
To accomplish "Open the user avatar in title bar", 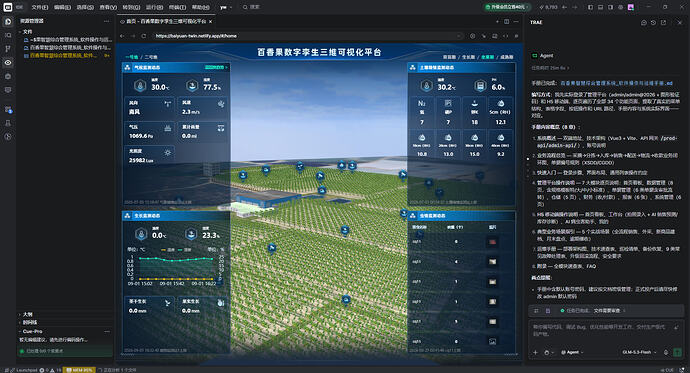I will pyautogui.click(x=631, y=7).
